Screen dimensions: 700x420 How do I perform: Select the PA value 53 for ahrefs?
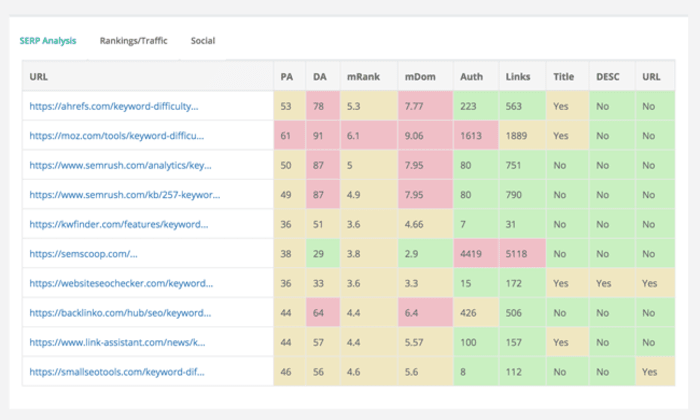pyautogui.click(x=290, y=106)
